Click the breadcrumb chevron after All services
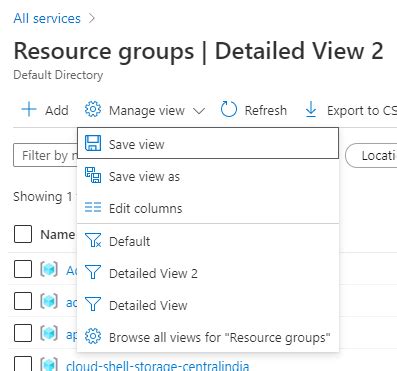Image resolution: width=397 pixels, height=371 pixels. 92,18
